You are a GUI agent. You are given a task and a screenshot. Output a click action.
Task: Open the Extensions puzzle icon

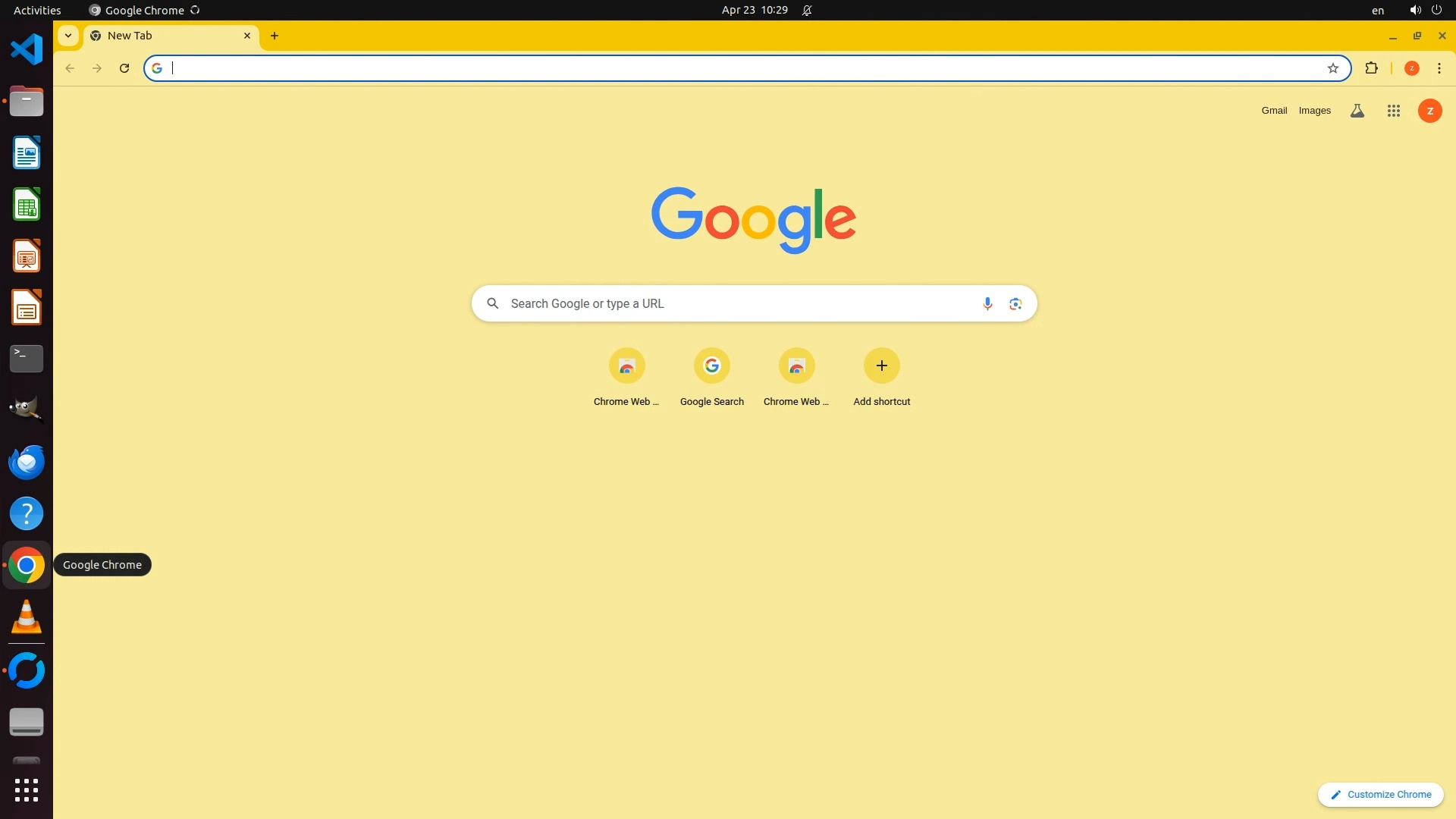coord(1371,68)
